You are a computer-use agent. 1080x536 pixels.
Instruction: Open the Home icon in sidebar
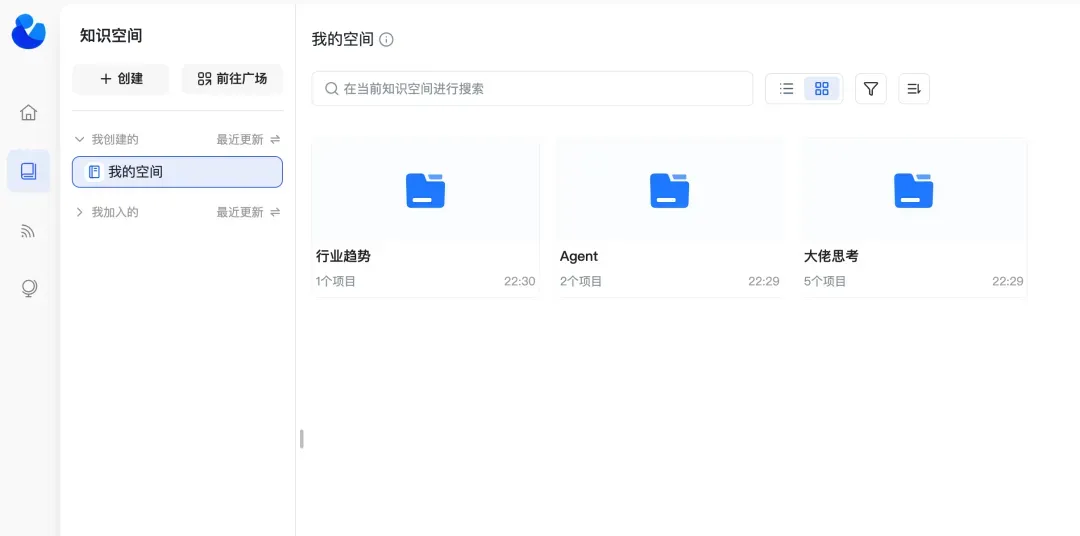[28, 112]
